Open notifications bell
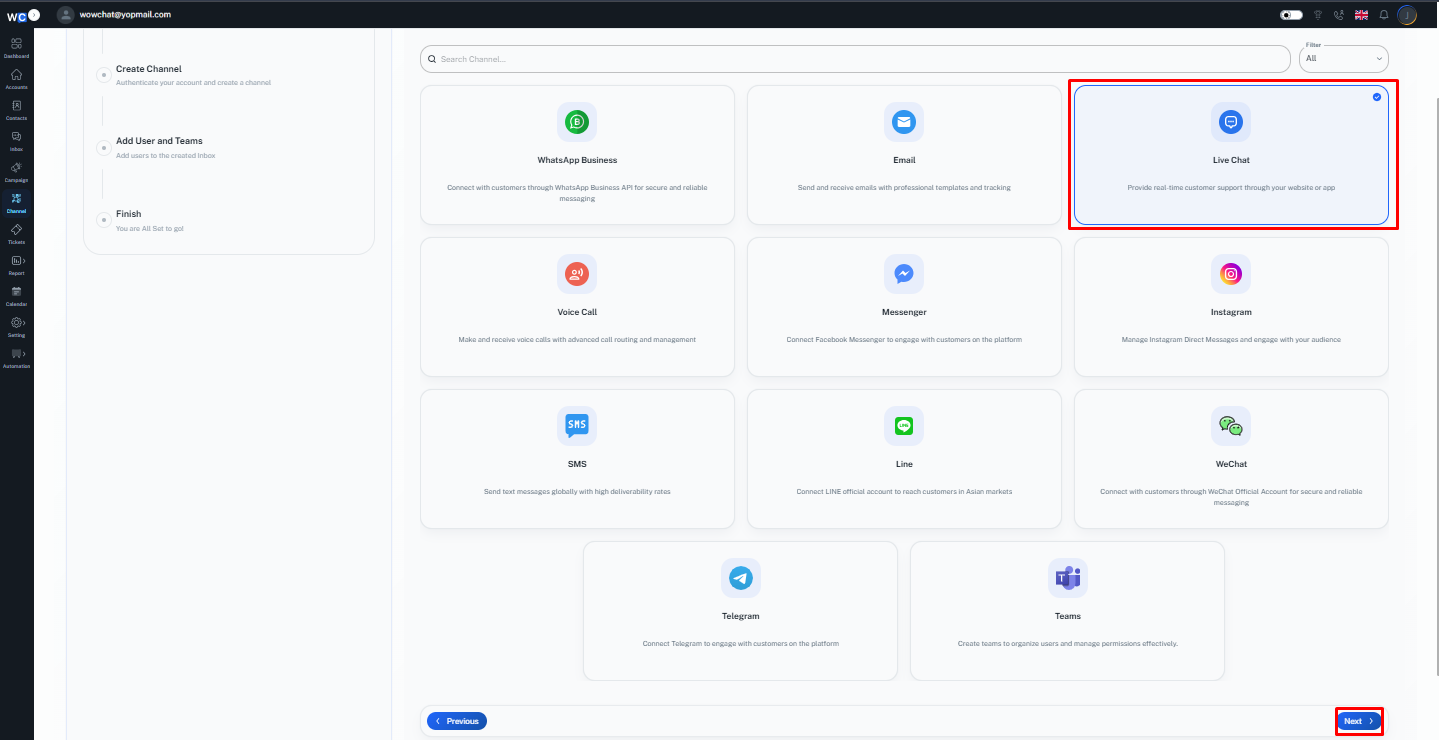The image size is (1439, 740). pos(1384,15)
